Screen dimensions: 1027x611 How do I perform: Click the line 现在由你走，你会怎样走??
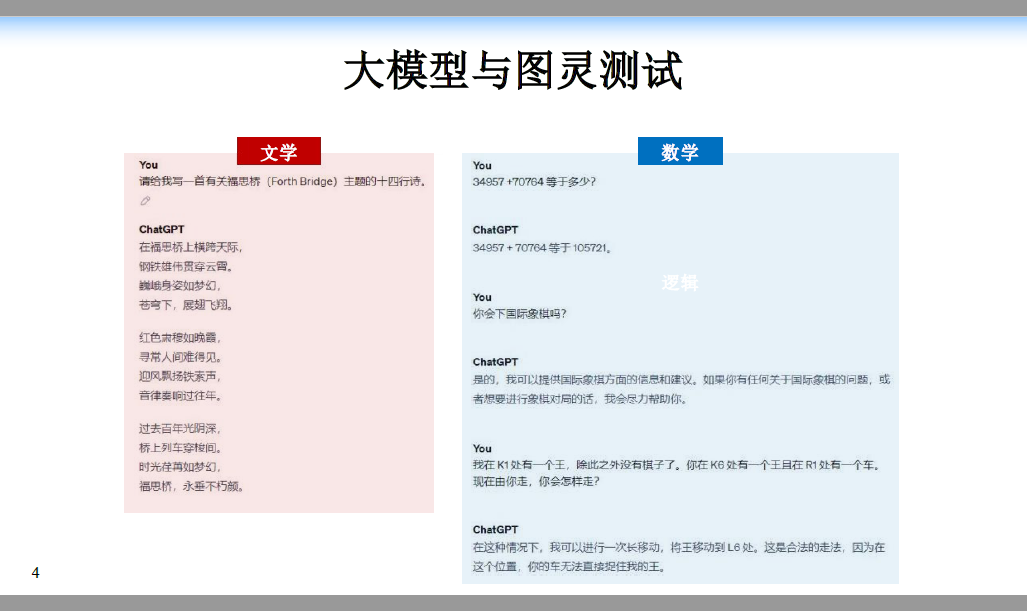[x=536, y=481]
